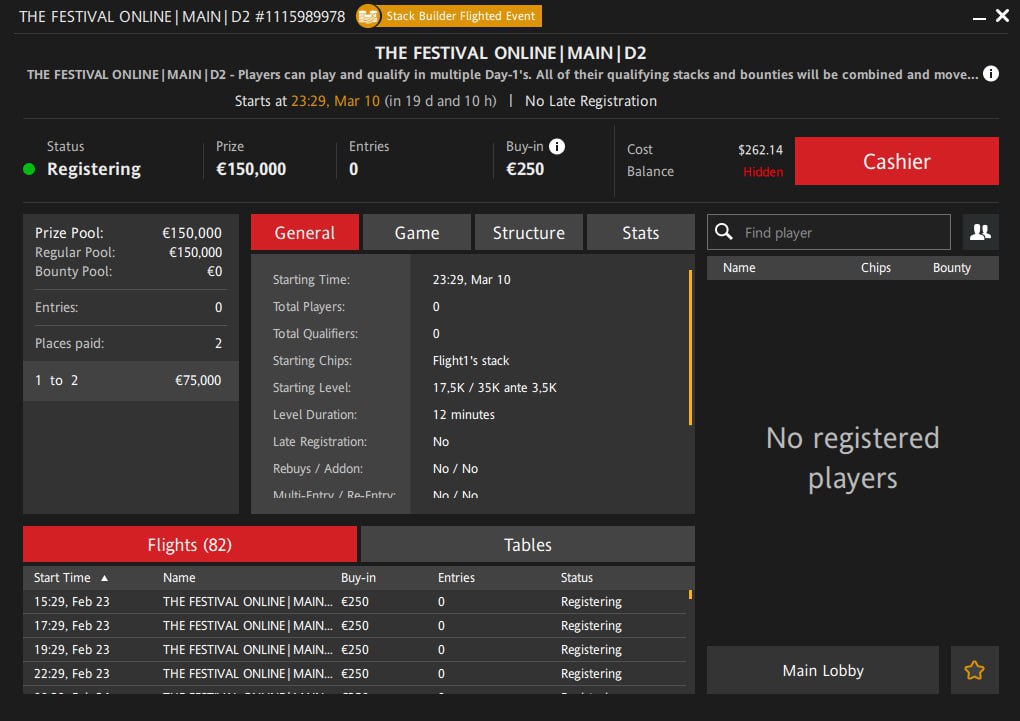Click the 'Flight1's stack' starting chips value
This screenshot has width=1020, height=721.
pyautogui.click(x=471, y=360)
